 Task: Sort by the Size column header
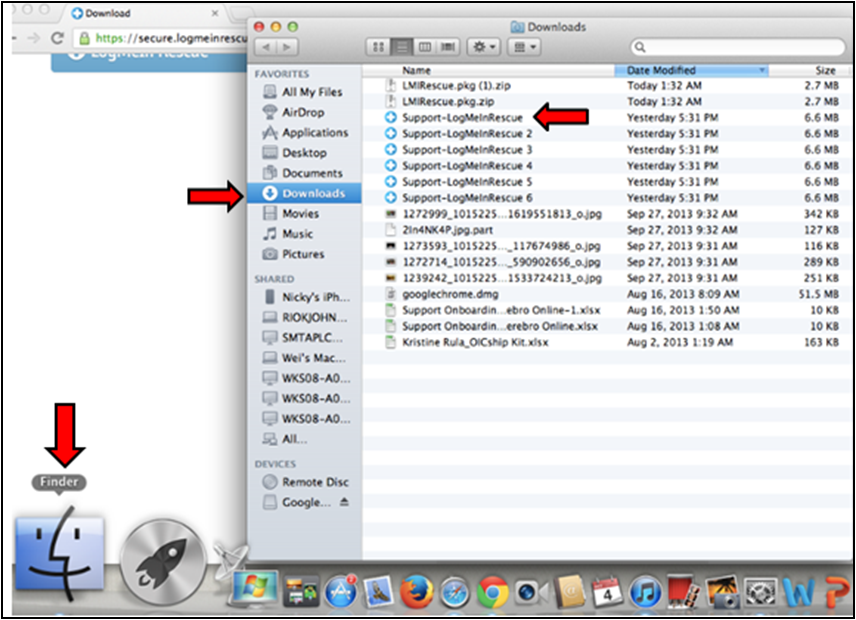point(825,70)
